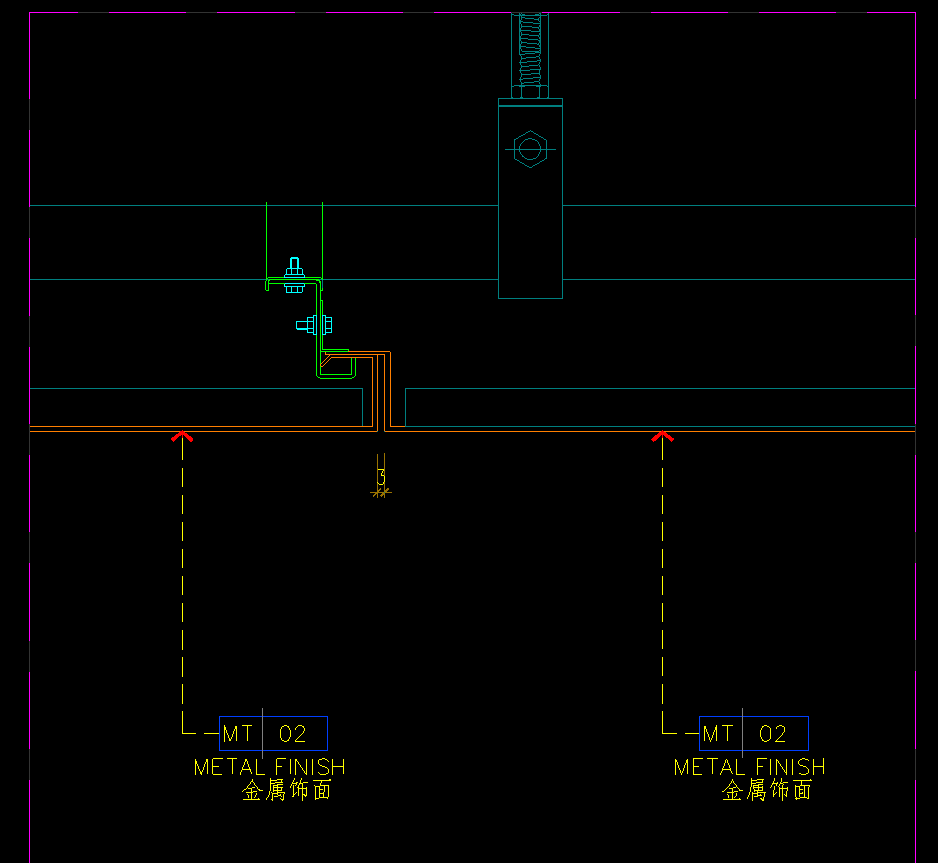Click the dimension text "3" below the joint
The height and width of the screenshot is (863, 938).
pos(381,477)
